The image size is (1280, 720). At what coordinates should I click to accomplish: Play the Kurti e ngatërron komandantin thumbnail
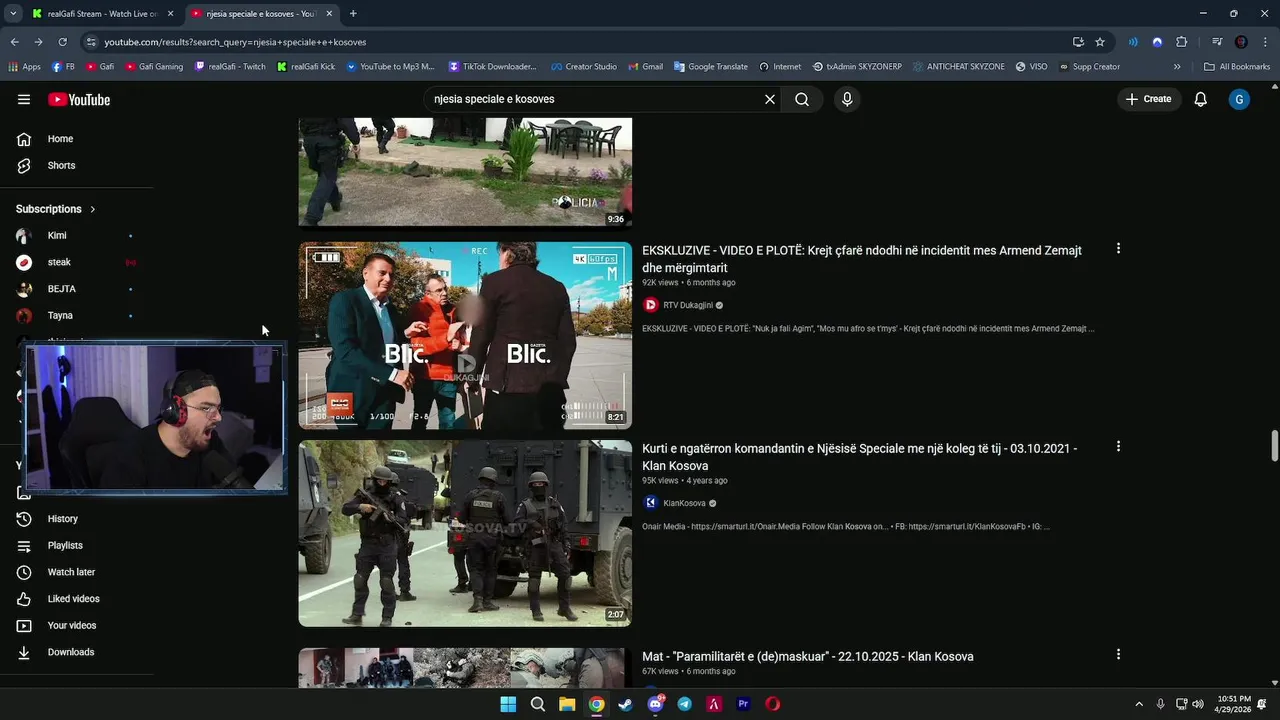point(465,534)
